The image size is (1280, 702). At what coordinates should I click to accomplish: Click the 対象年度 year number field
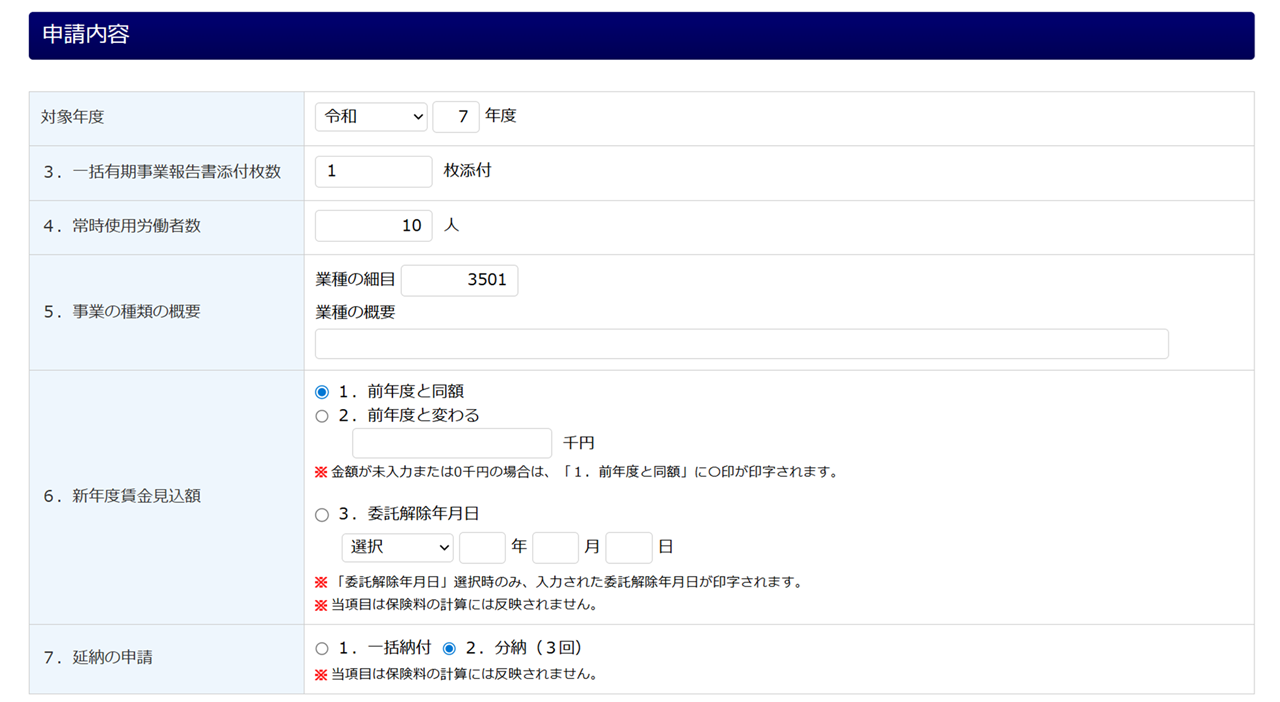[456, 117]
